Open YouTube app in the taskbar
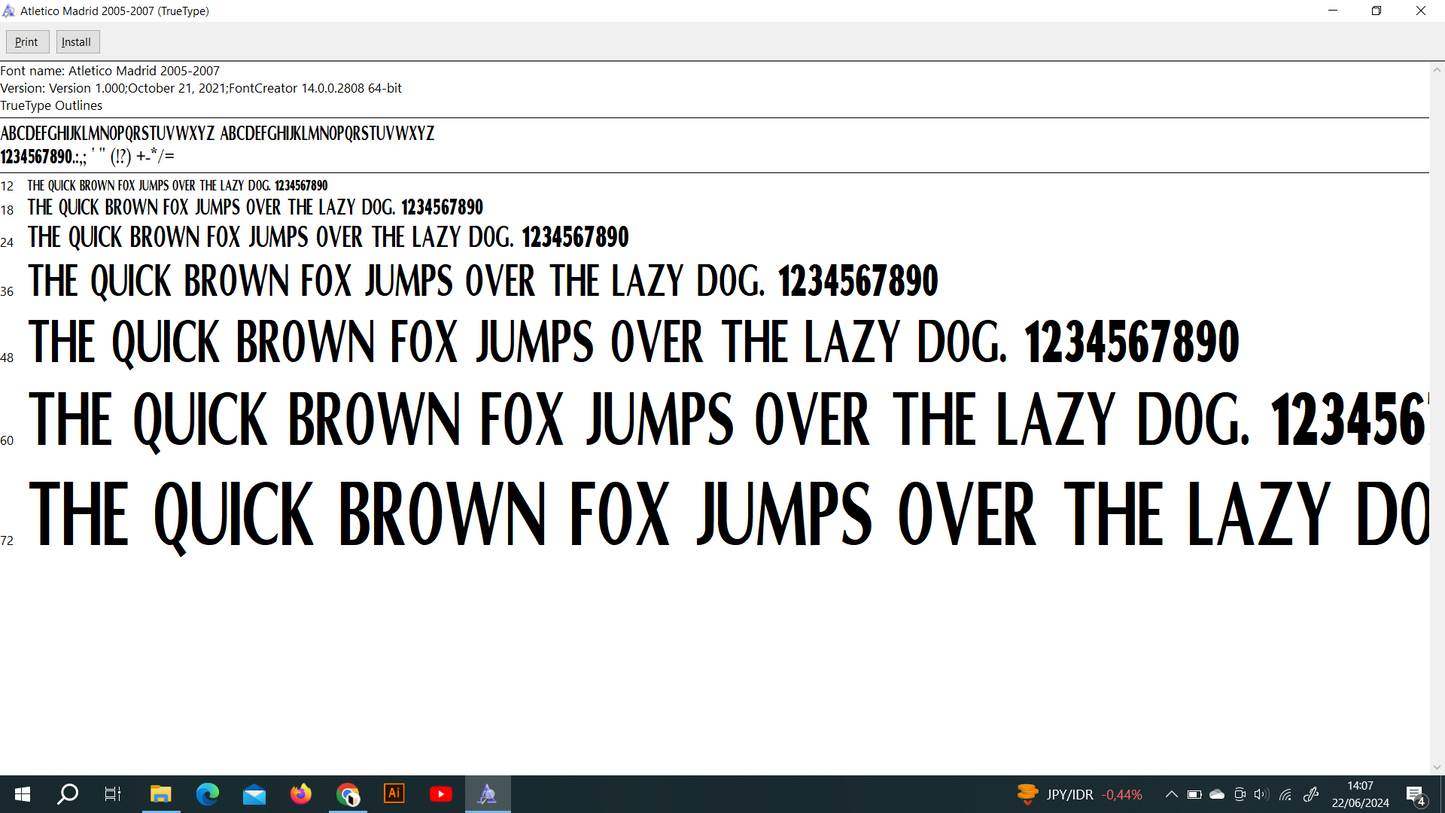Screen dimensions: 1445x813 (x=441, y=794)
